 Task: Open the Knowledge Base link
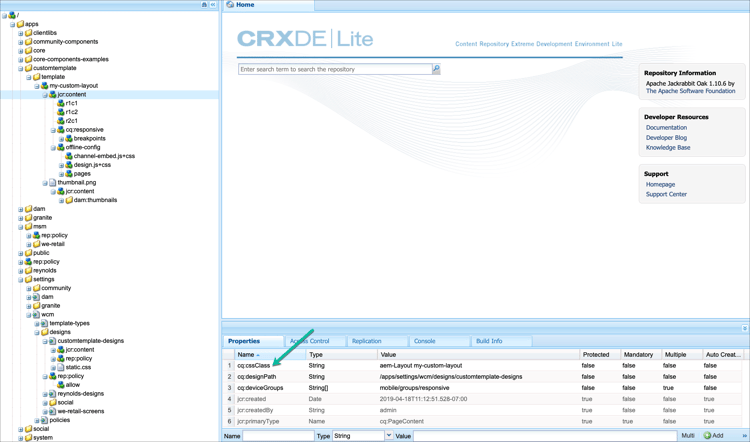[668, 148]
